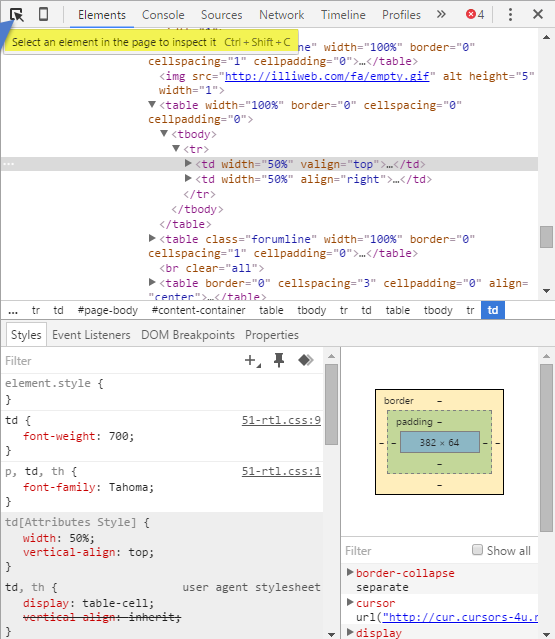Screen dimensions: 555x639
Task: Click the DOM tree scroll down arrow
Action: pos(546,291)
